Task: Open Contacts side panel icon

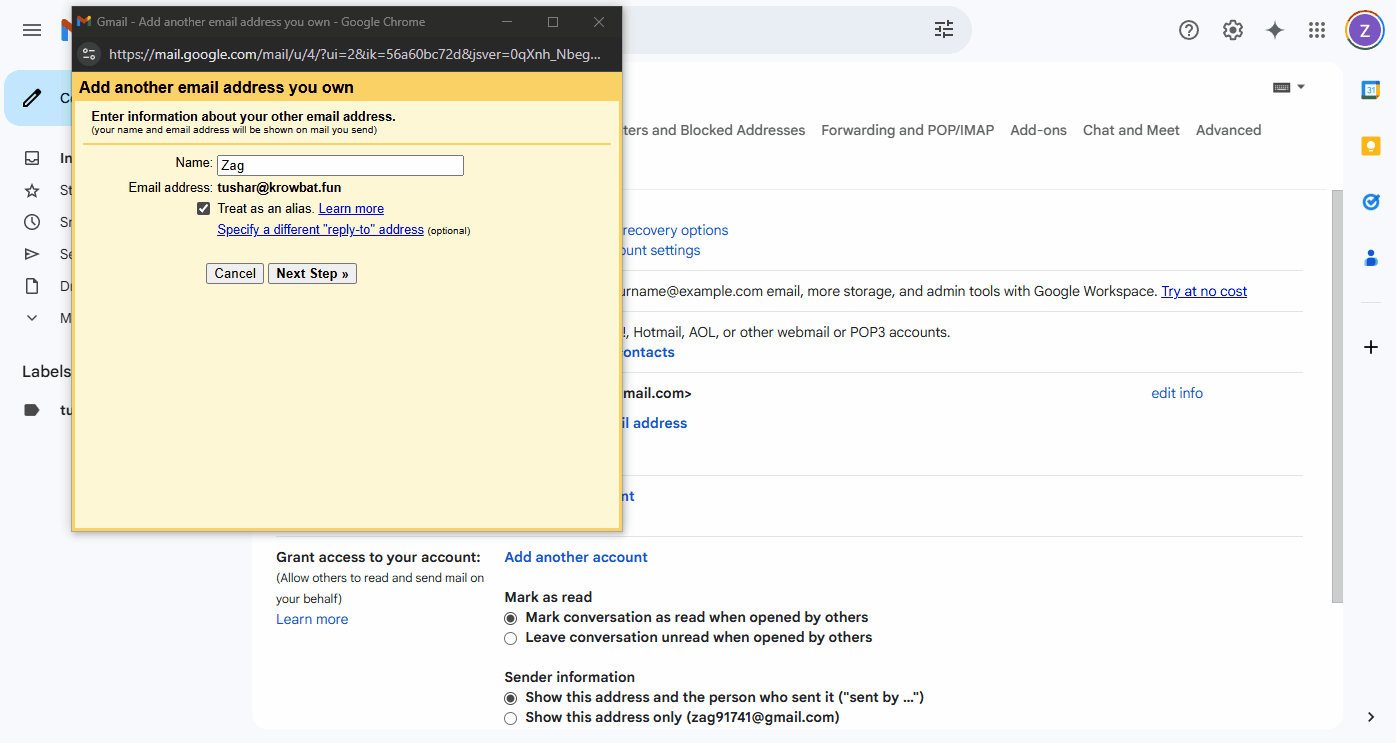Action: click(1371, 258)
